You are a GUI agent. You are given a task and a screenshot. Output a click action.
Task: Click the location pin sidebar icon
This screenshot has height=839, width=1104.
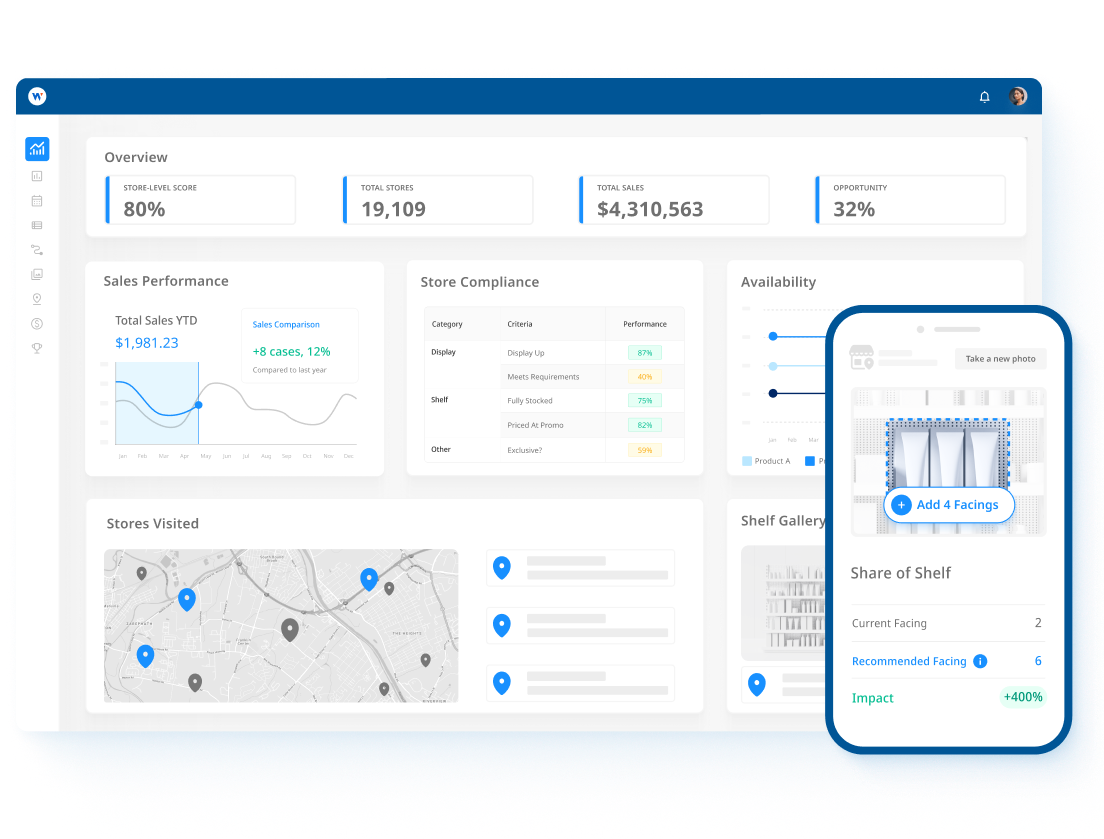tap(37, 299)
